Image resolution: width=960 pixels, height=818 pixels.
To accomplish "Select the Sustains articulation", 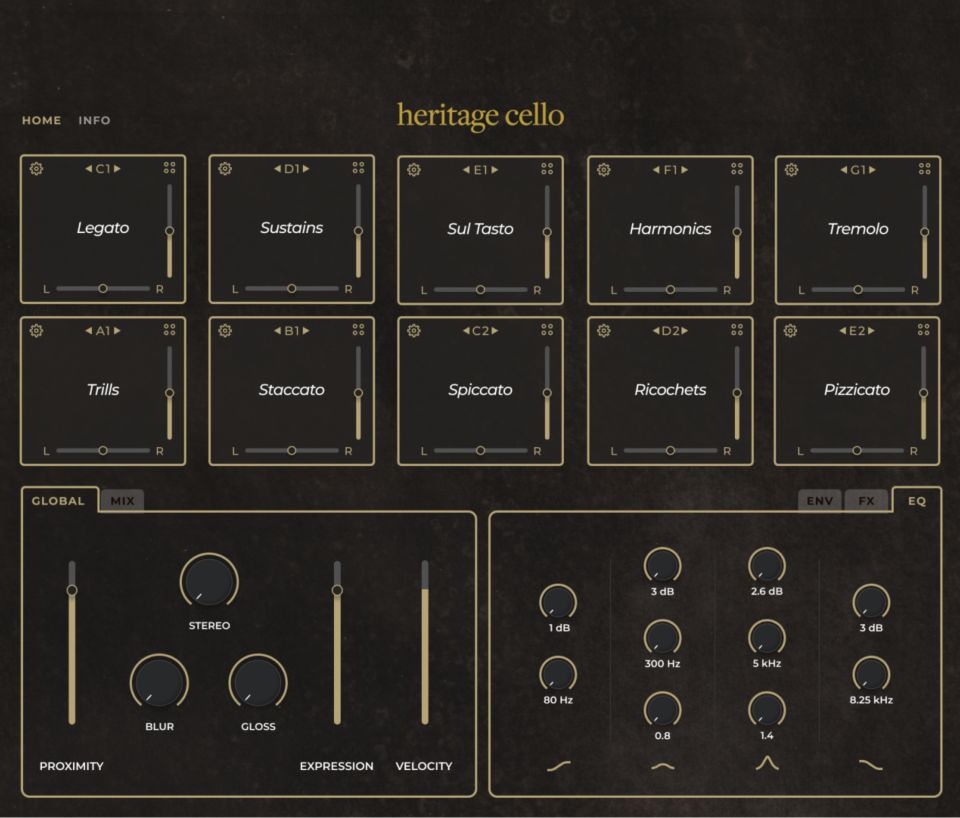I will [291, 228].
